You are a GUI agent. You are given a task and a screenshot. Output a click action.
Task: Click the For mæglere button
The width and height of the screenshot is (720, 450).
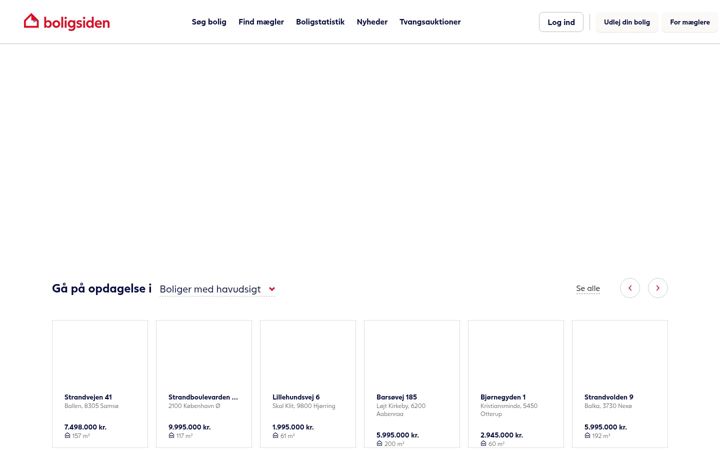(x=690, y=22)
